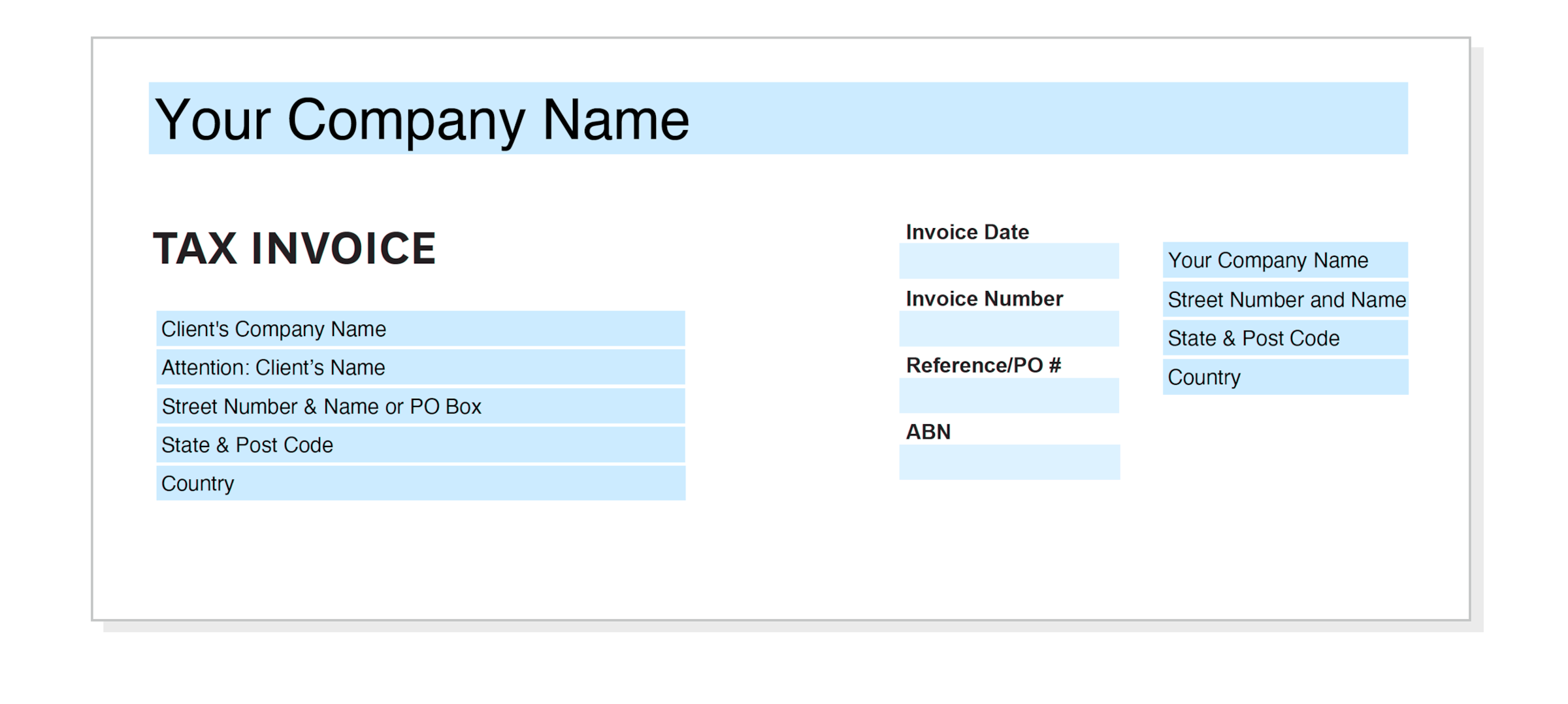1568x704 pixels.
Task: Click the empty field under ABN
Action: [1009, 462]
